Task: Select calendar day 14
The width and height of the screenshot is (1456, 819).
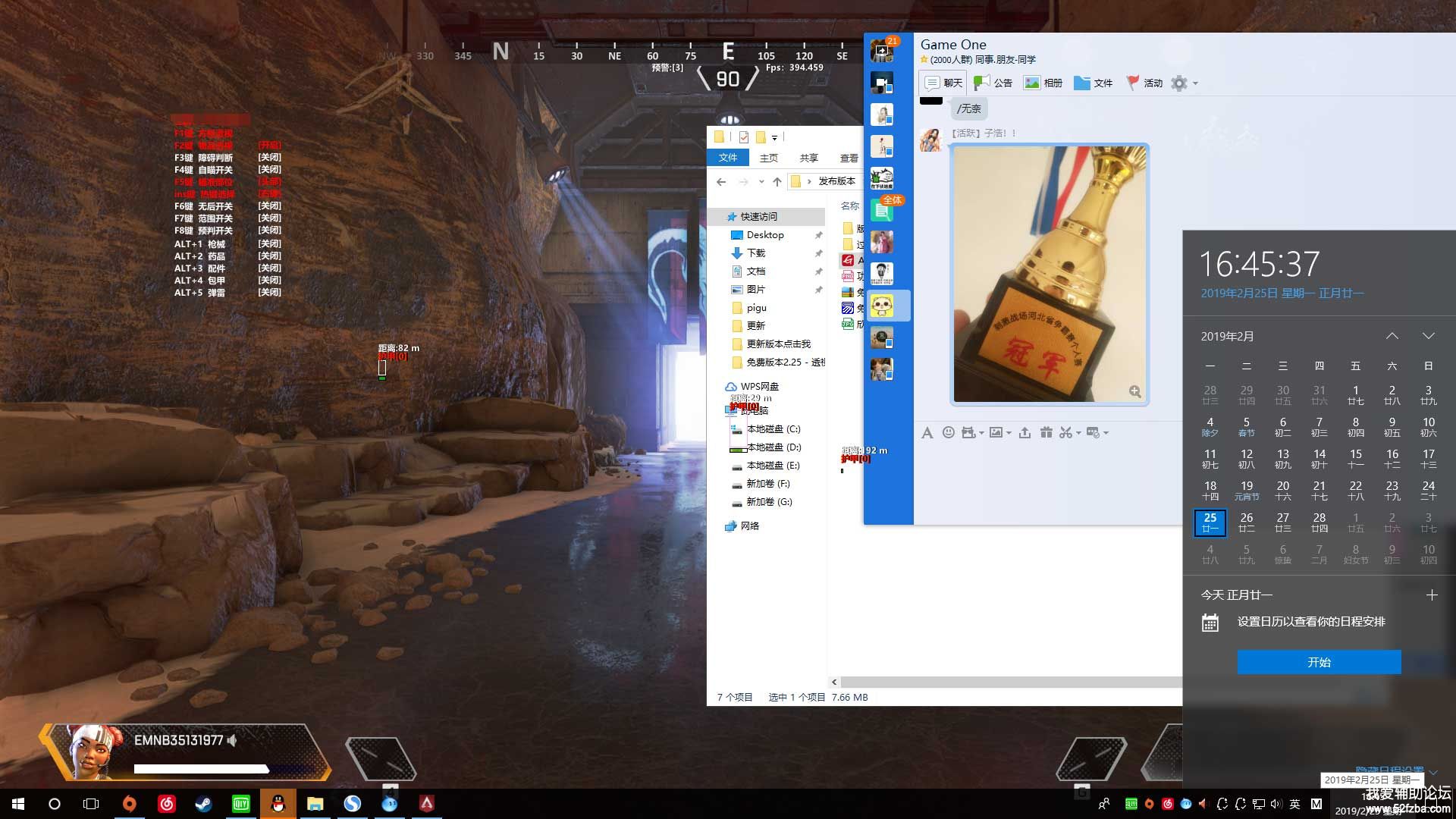Action: point(1319,459)
